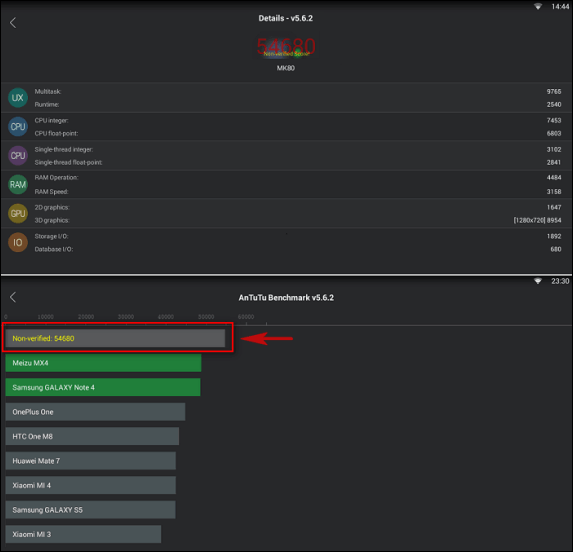Tap the Huawei Mate 7 ranking bar

click(91, 461)
